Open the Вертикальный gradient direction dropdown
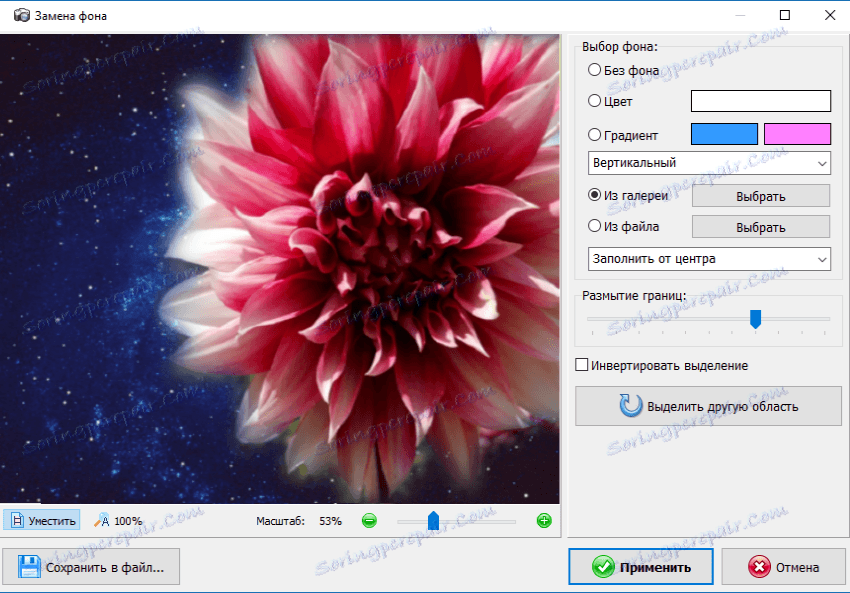This screenshot has height=593, width=850. (x=708, y=162)
